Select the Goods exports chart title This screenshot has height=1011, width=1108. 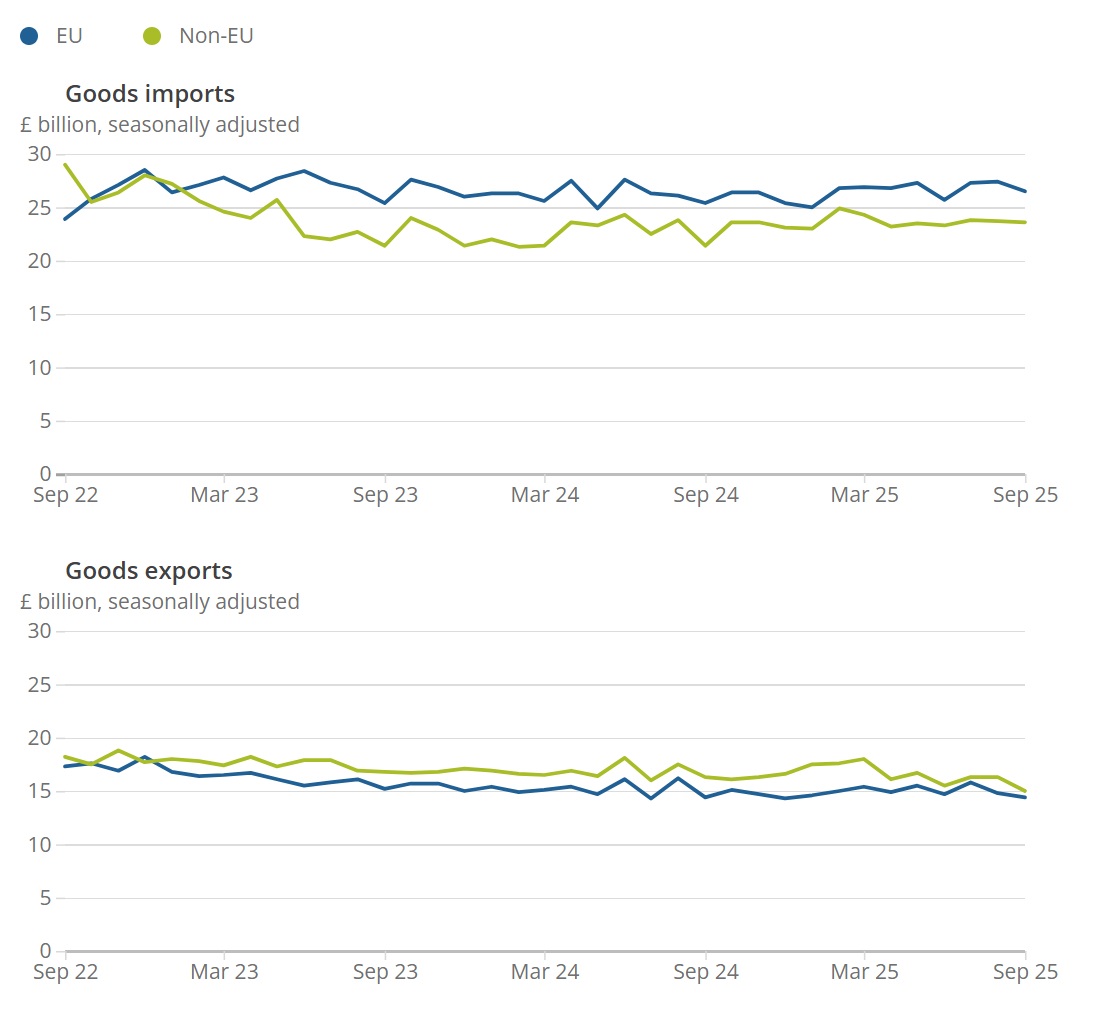click(x=149, y=571)
